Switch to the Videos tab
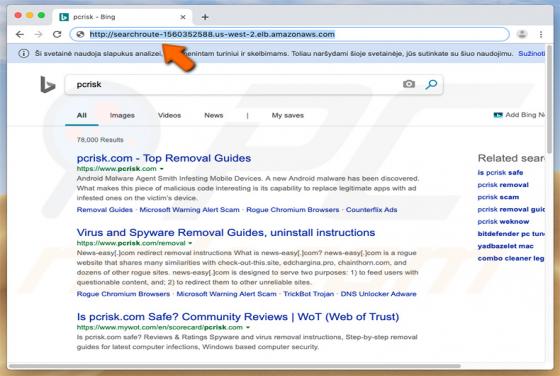Screen dimensions: 560x376 pos(169,115)
